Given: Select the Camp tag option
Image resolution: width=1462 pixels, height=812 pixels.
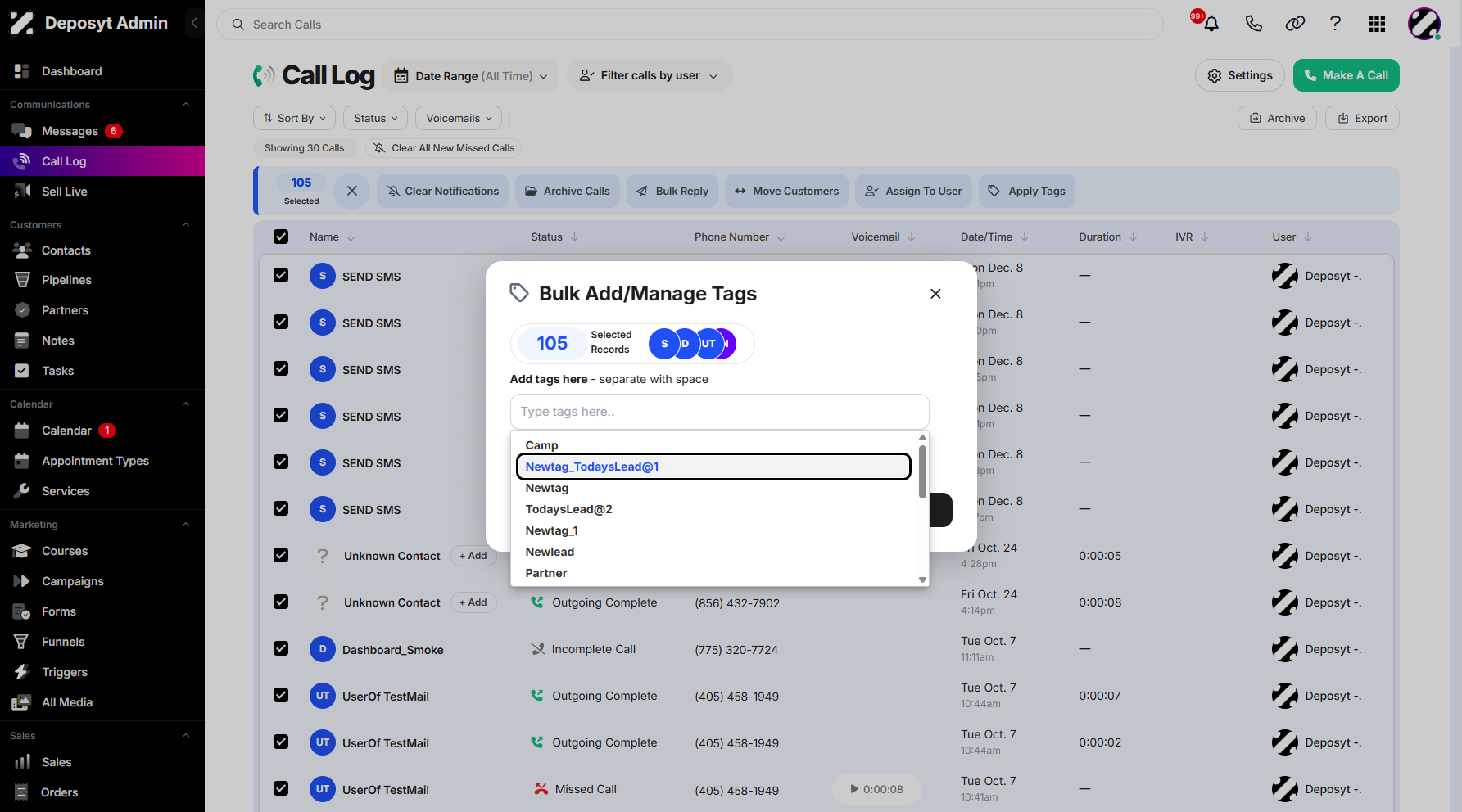Looking at the screenshot, I should point(713,445).
